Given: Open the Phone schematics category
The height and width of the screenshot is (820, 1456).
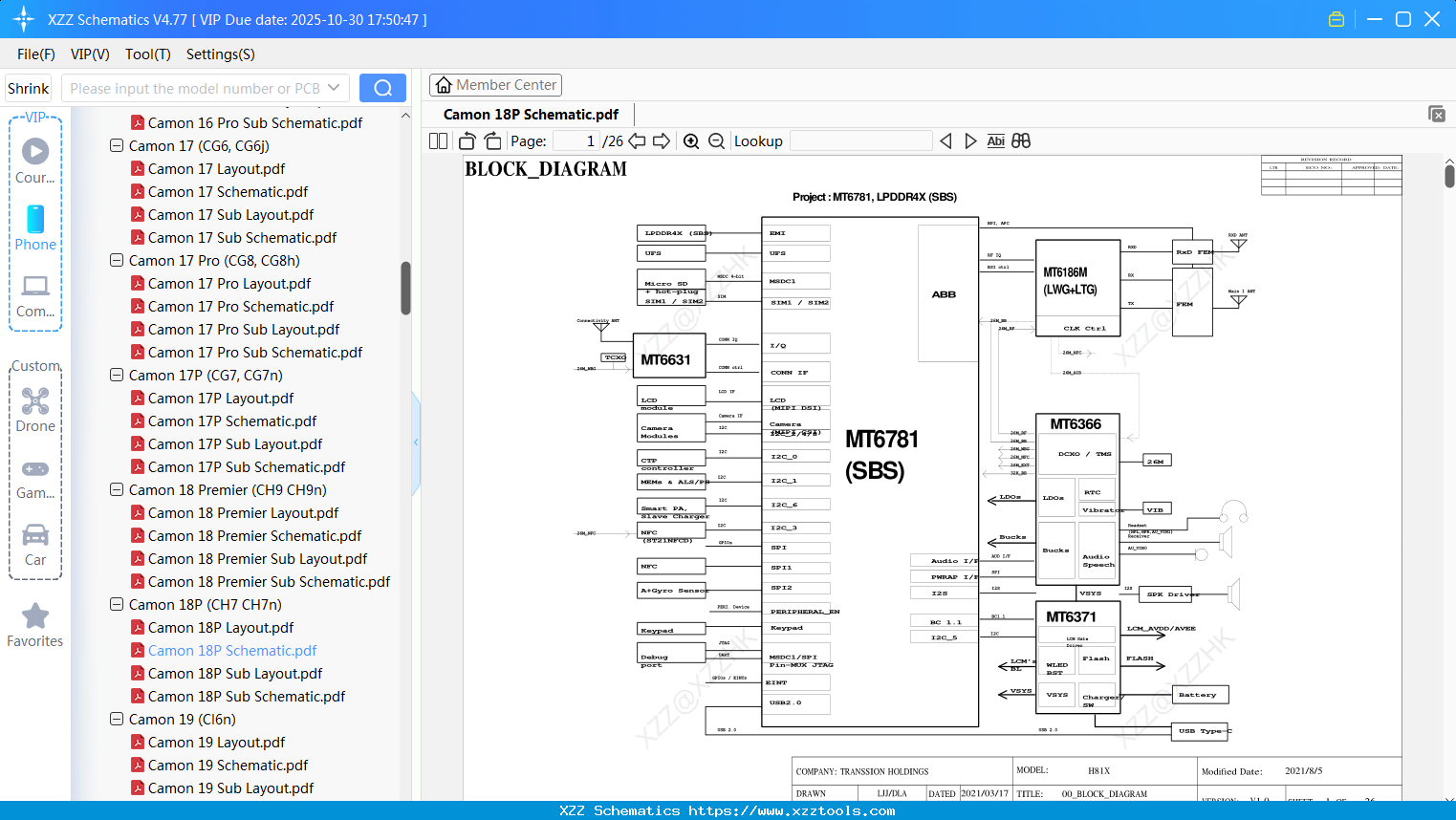Looking at the screenshot, I should pos(34,229).
